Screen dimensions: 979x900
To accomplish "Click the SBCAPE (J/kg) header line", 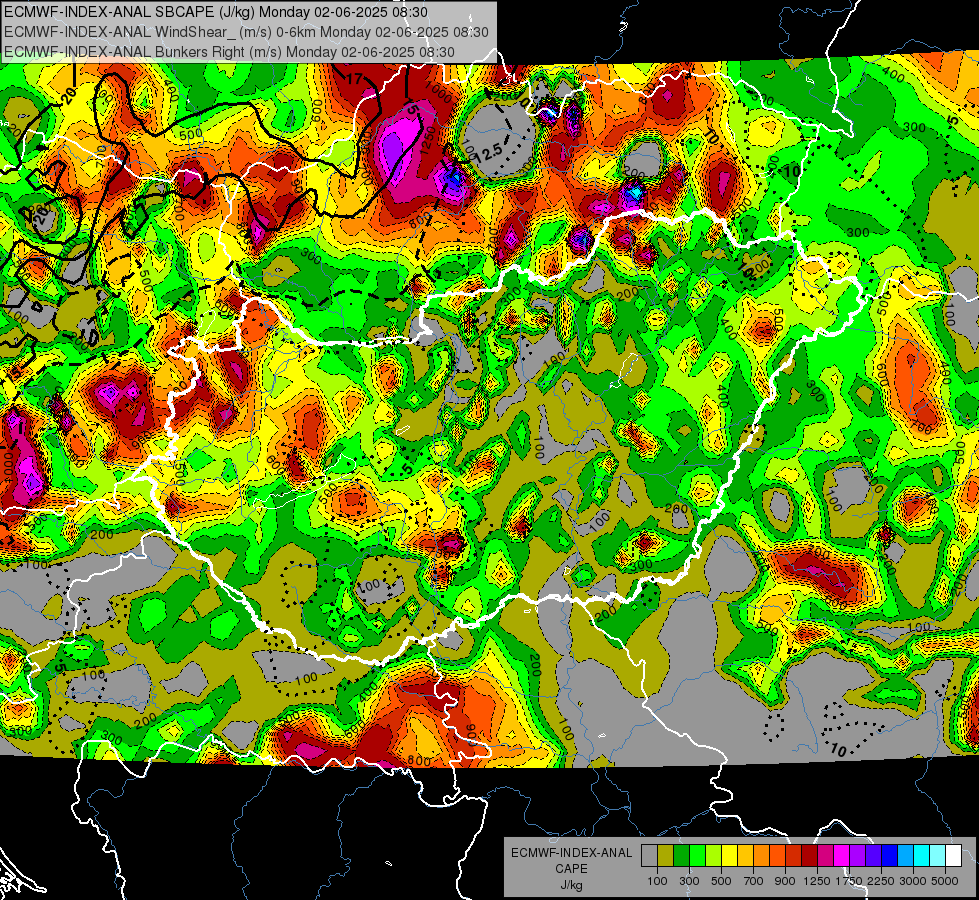I will pyautogui.click(x=216, y=12).
